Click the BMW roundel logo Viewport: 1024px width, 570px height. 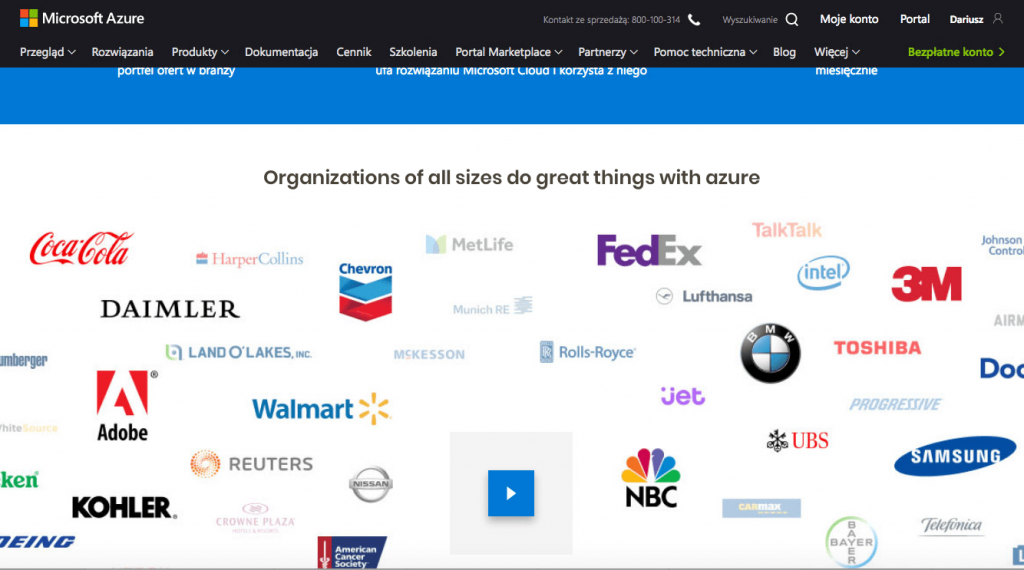[x=771, y=353]
